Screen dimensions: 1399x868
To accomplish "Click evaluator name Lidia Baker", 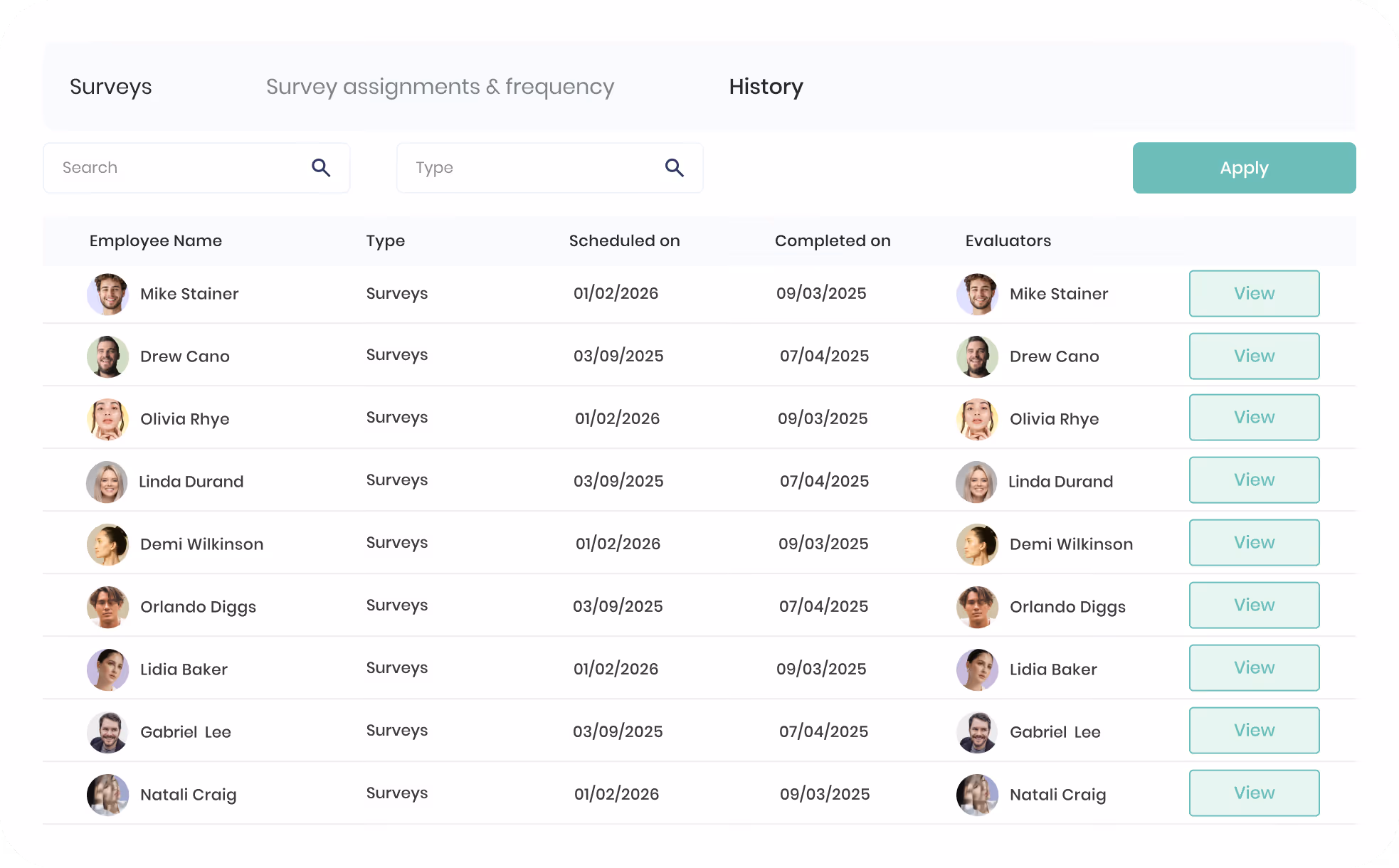I will (x=1054, y=669).
